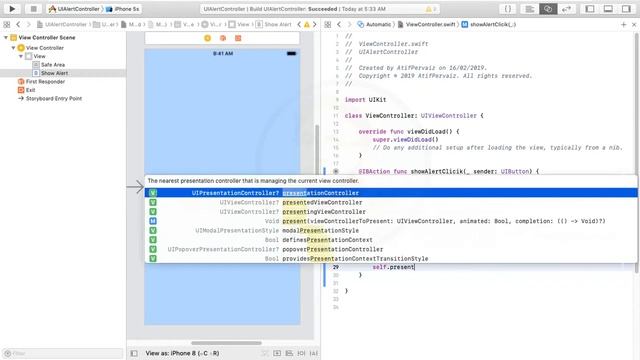Image resolution: width=640 pixels, height=360 pixels.
Task: Click the View Controller dock icon
Action: click(x=207, y=38)
